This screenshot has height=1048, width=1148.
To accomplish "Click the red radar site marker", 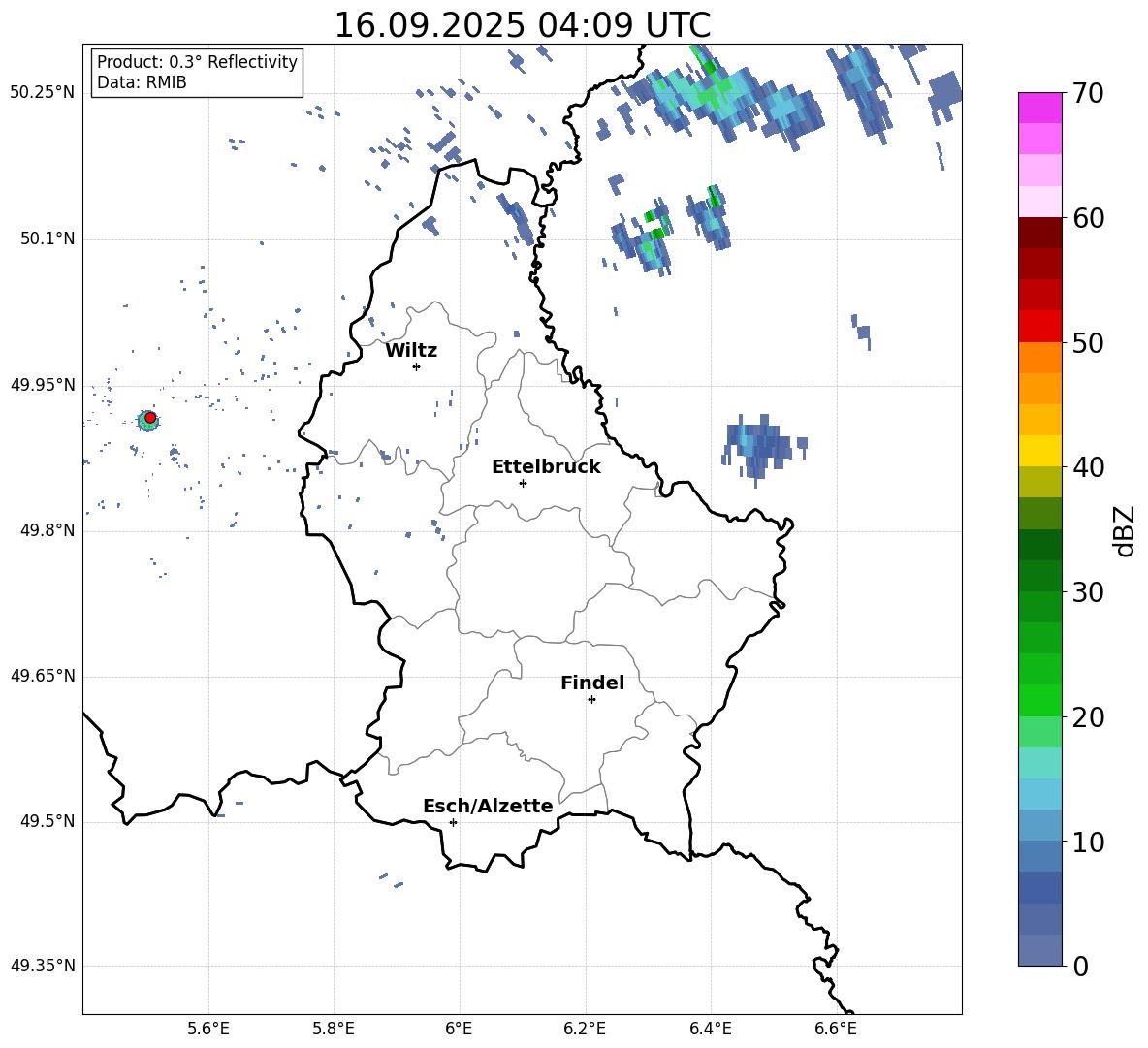I will tap(150, 418).
